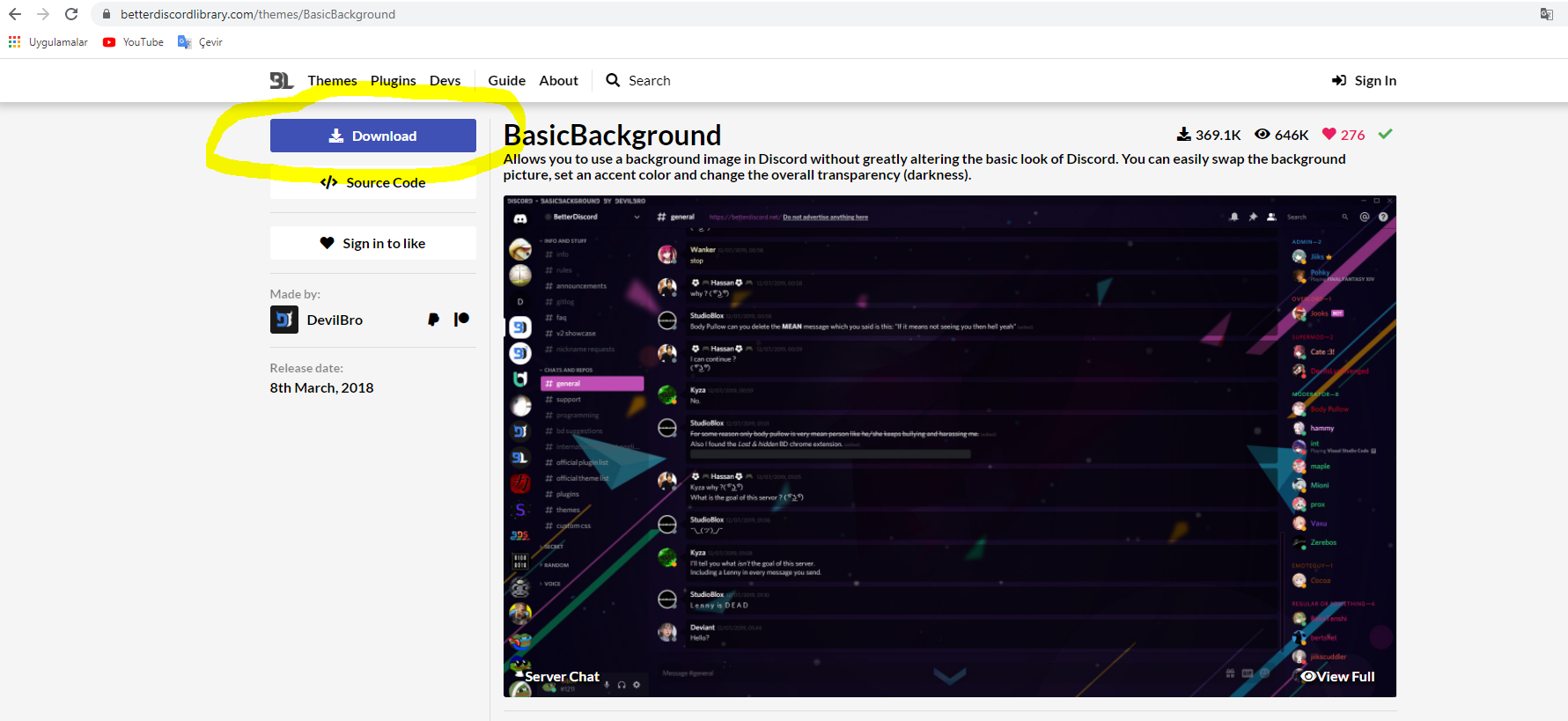Click the release date 8th March, 2018

321,387
